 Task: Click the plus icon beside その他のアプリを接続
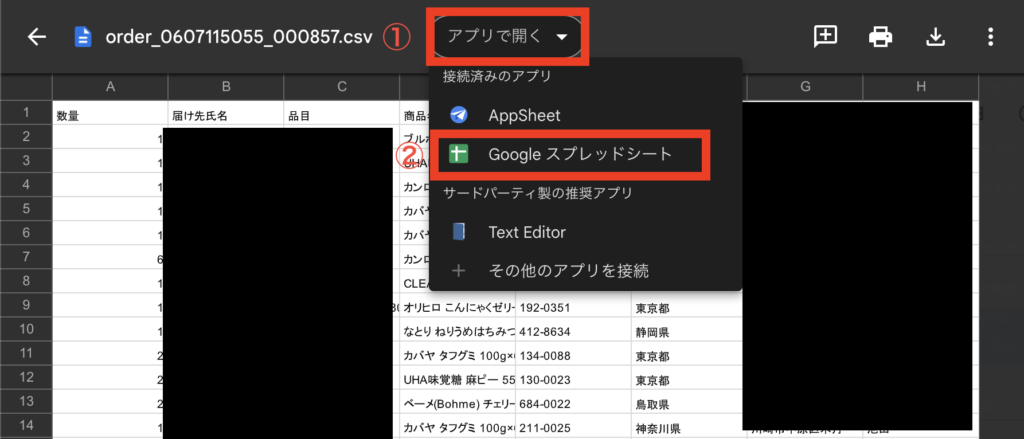(458, 270)
